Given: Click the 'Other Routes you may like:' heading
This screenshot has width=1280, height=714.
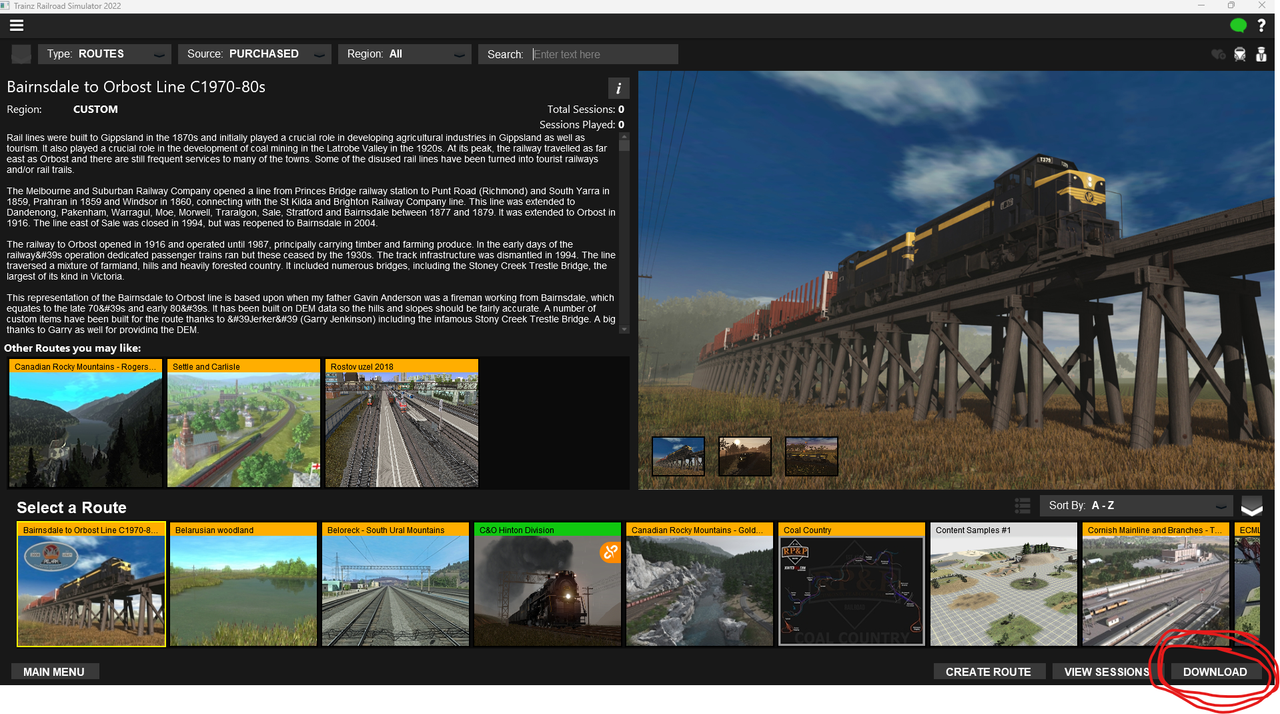Looking at the screenshot, I should [73, 348].
